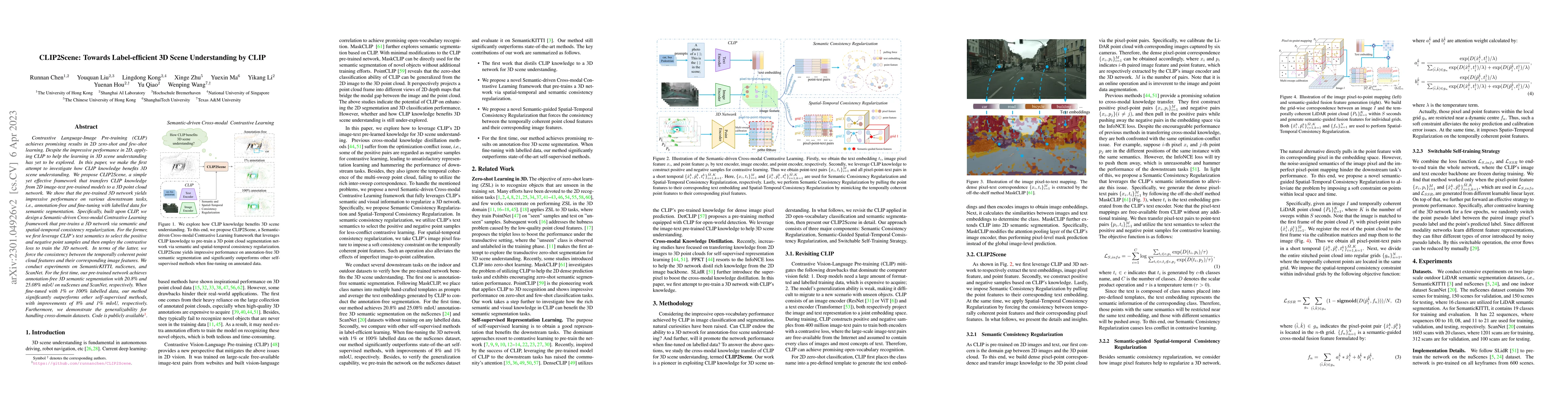The height and width of the screenshot is (406, 1568).
Task: Click the '1. Introduction' section heading
Action: click(x=45, y=332)
